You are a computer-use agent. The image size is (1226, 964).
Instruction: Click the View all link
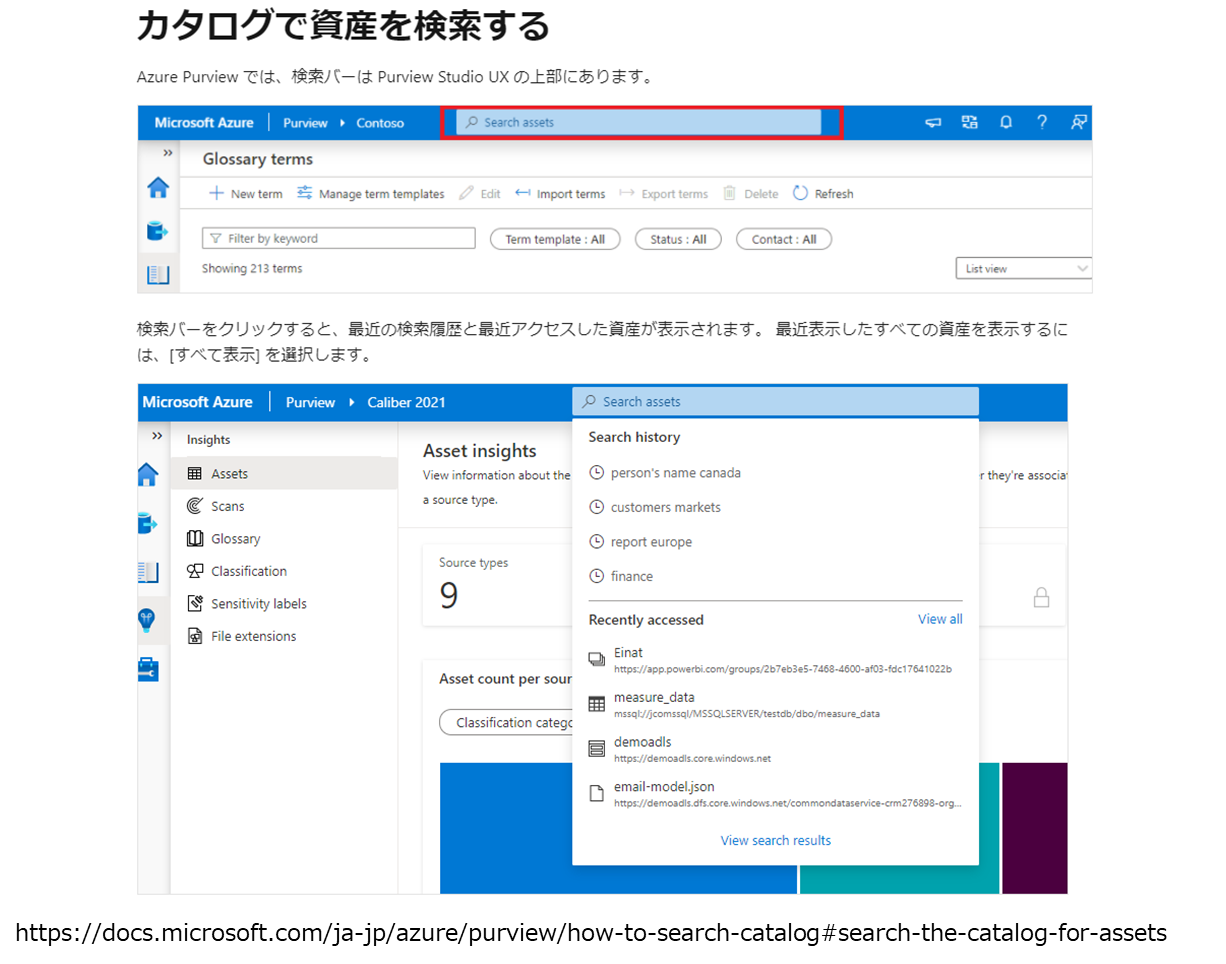(x=940, y=619)
